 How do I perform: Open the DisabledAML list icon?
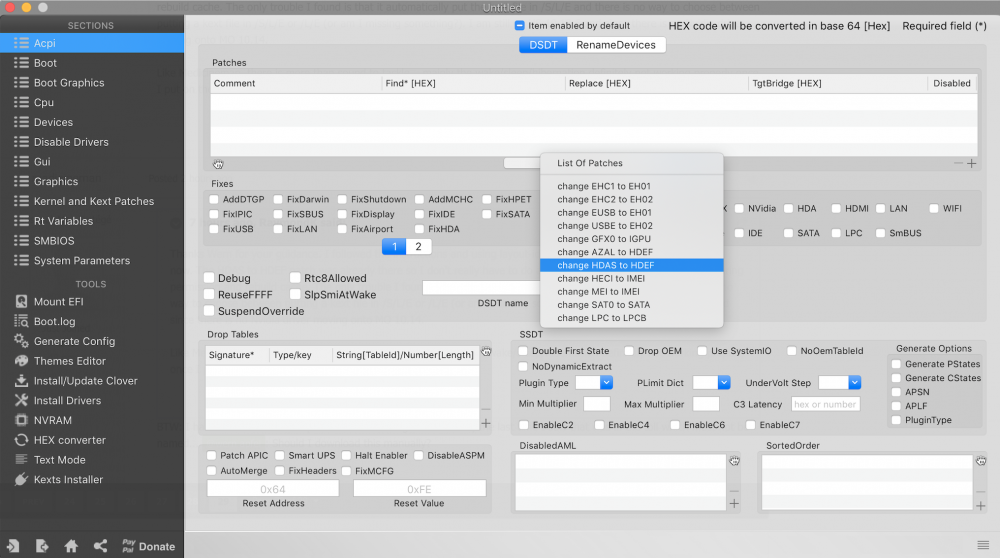point(734,460)
